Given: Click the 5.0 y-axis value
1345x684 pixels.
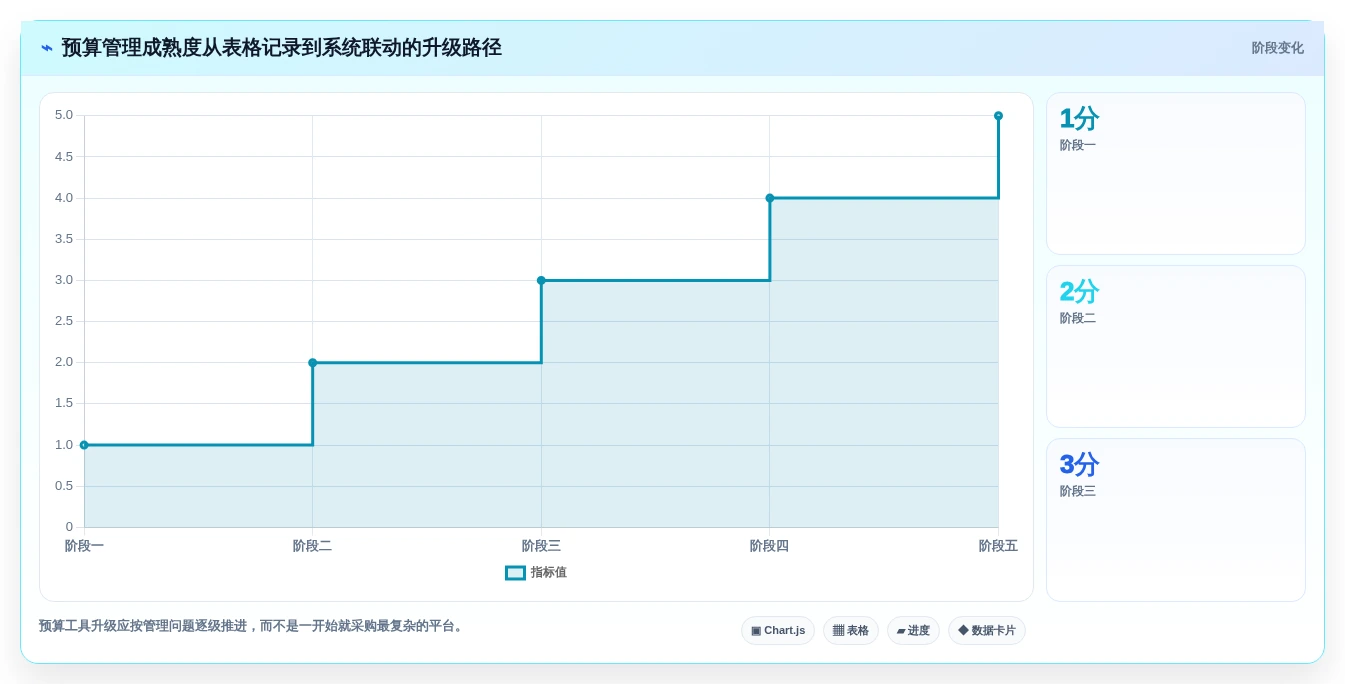Looking at the screenshot, I should coord(64,115).
